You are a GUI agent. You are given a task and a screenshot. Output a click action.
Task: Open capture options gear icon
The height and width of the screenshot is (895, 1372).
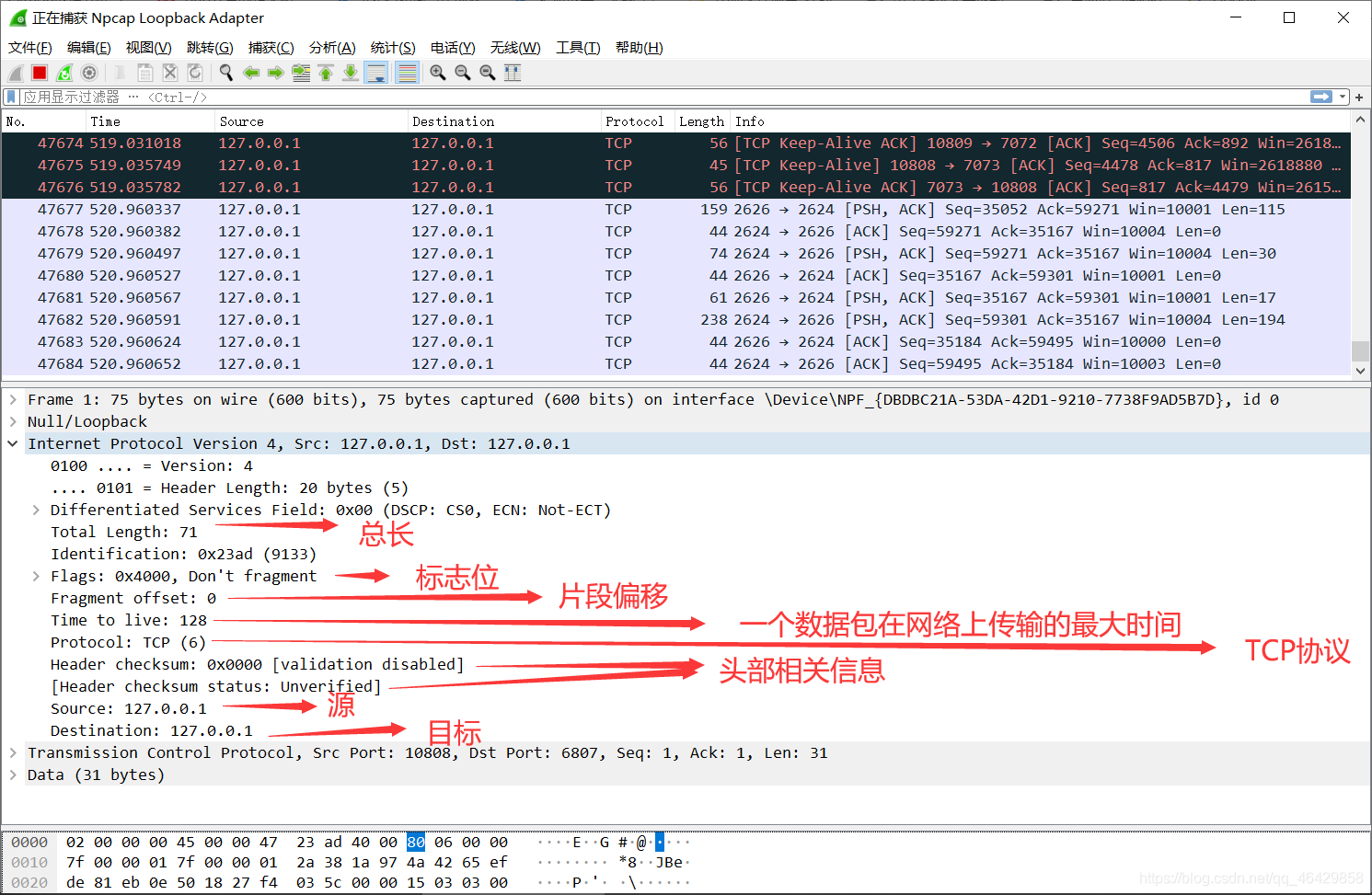pos(89,73)
